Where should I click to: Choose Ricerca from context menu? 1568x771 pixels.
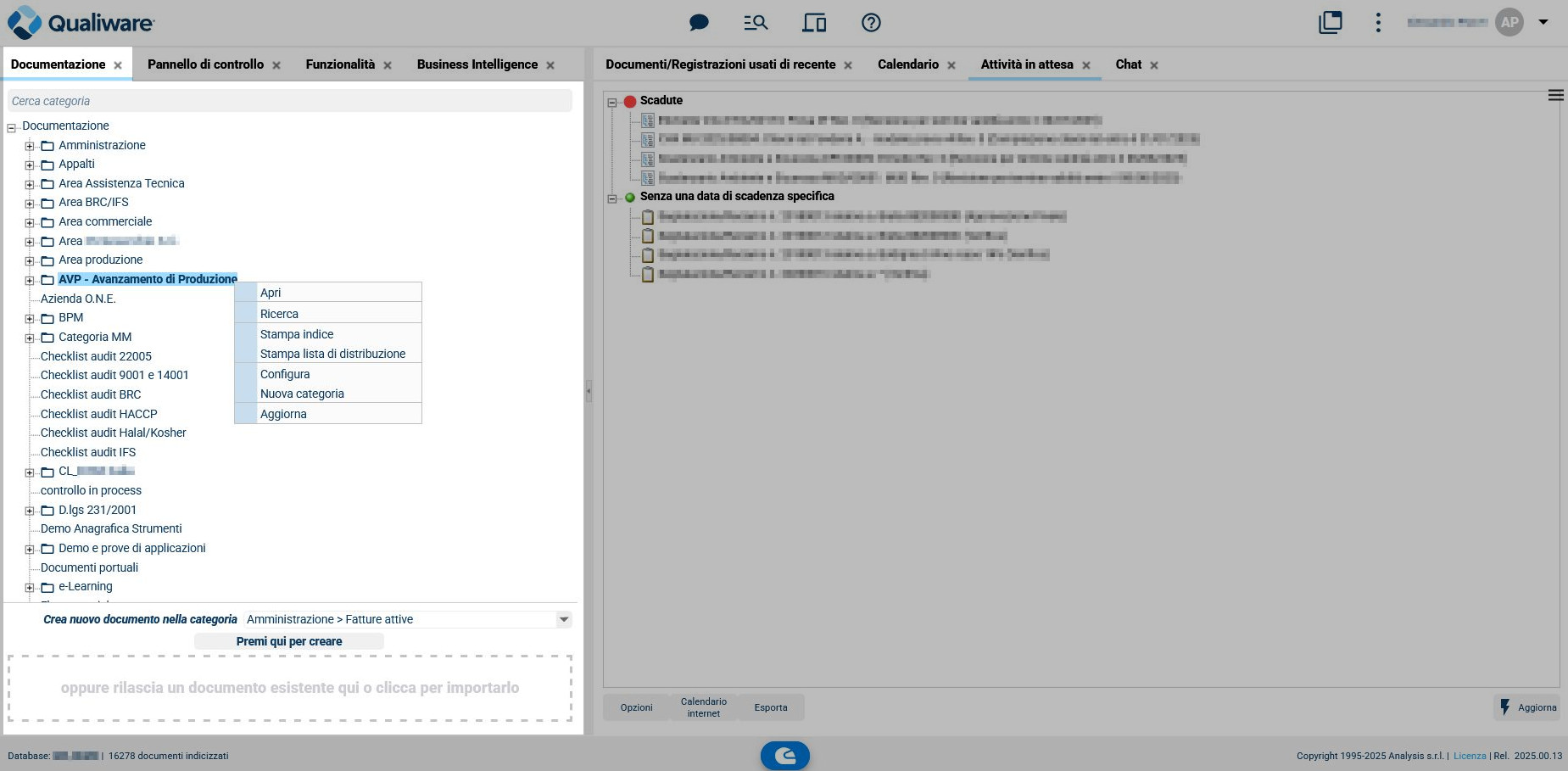point(328,314)
